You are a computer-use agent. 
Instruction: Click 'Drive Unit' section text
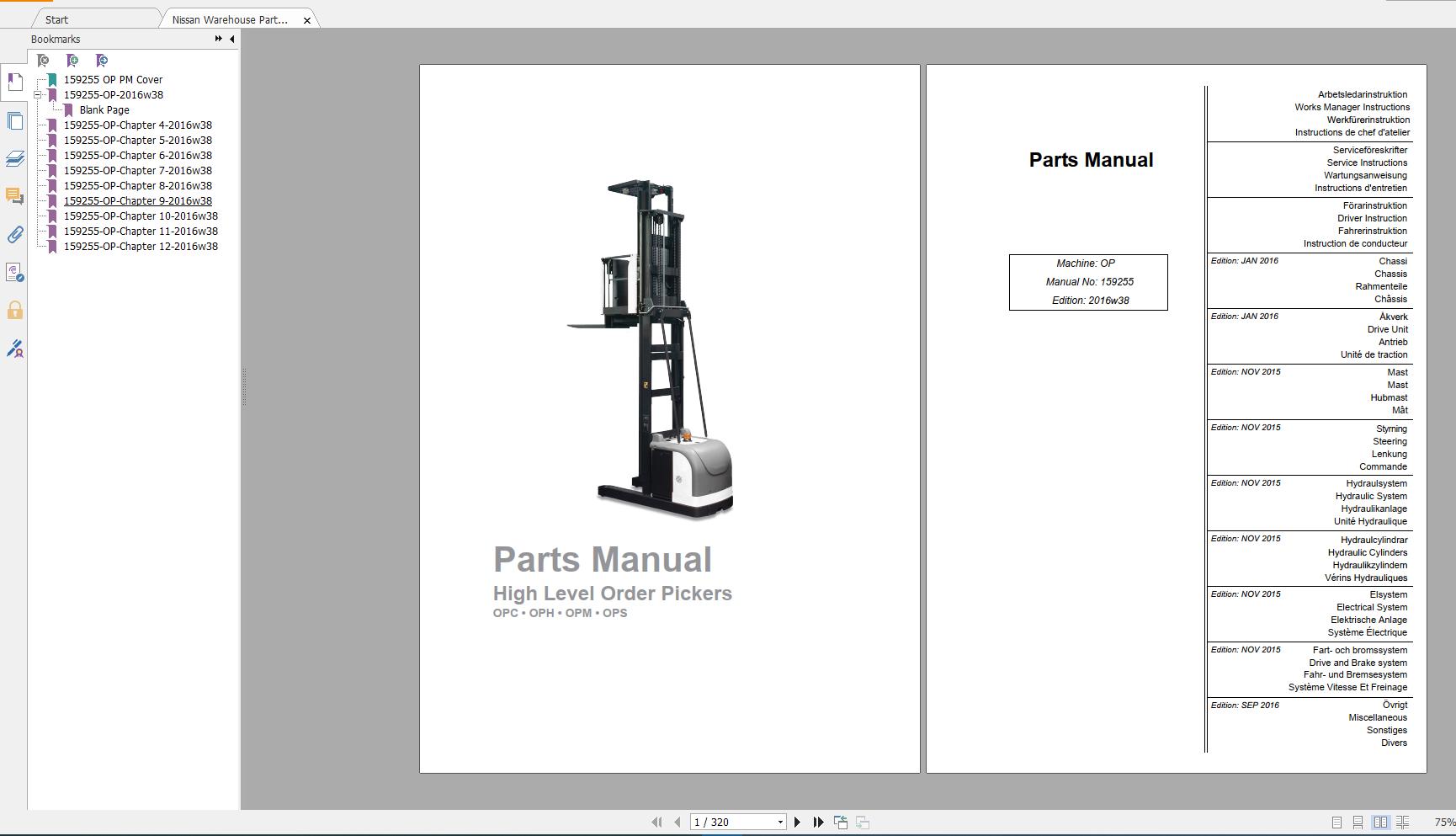click(1387, 329)
